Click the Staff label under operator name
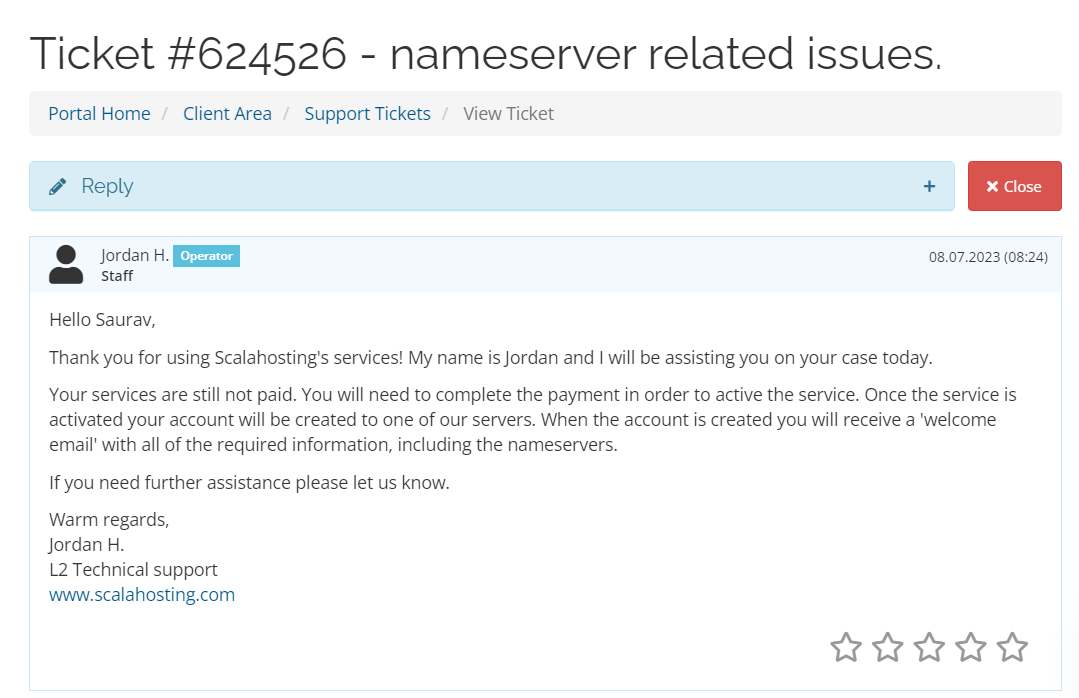Viewport: 1079px width, 698px height. 117,276
